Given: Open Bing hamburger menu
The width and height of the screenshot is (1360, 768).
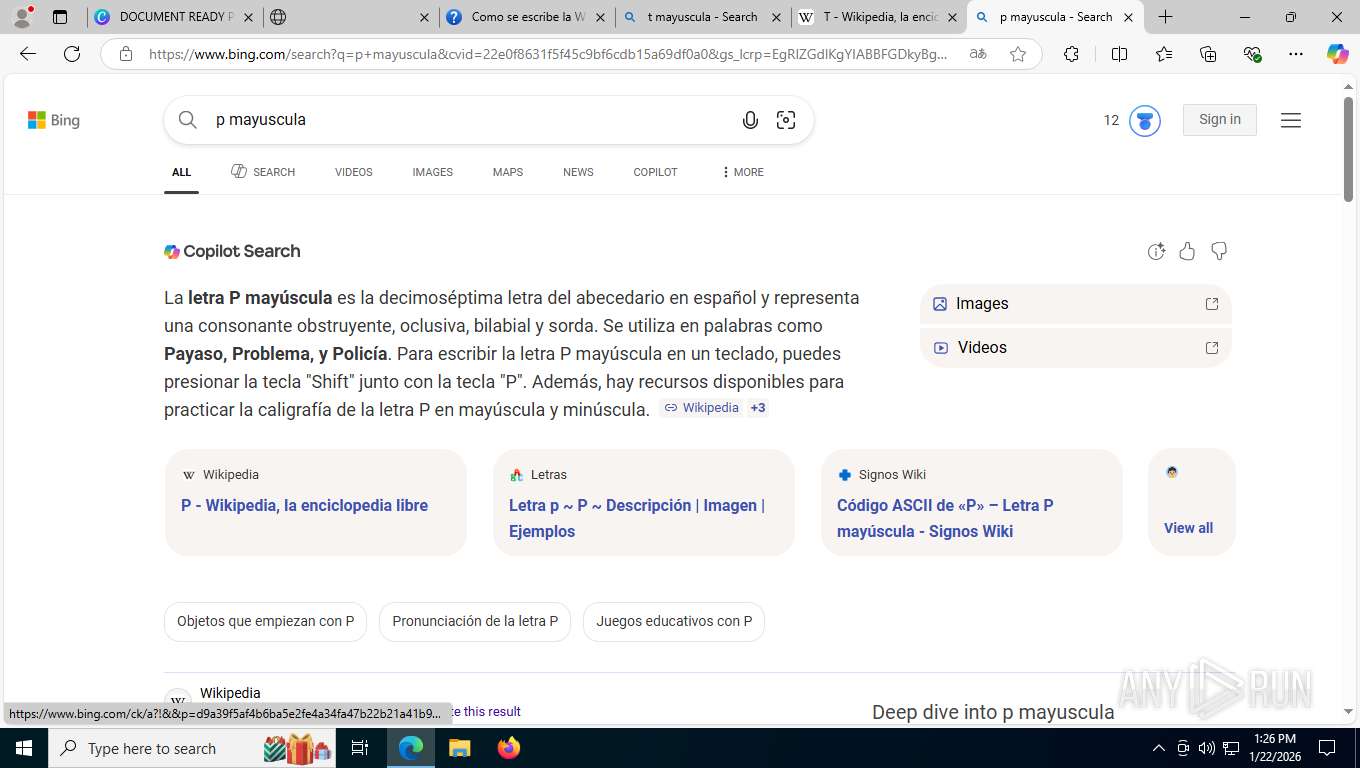Looking at the screenshot, I should pyautogui.click(x=1291, y=120).
